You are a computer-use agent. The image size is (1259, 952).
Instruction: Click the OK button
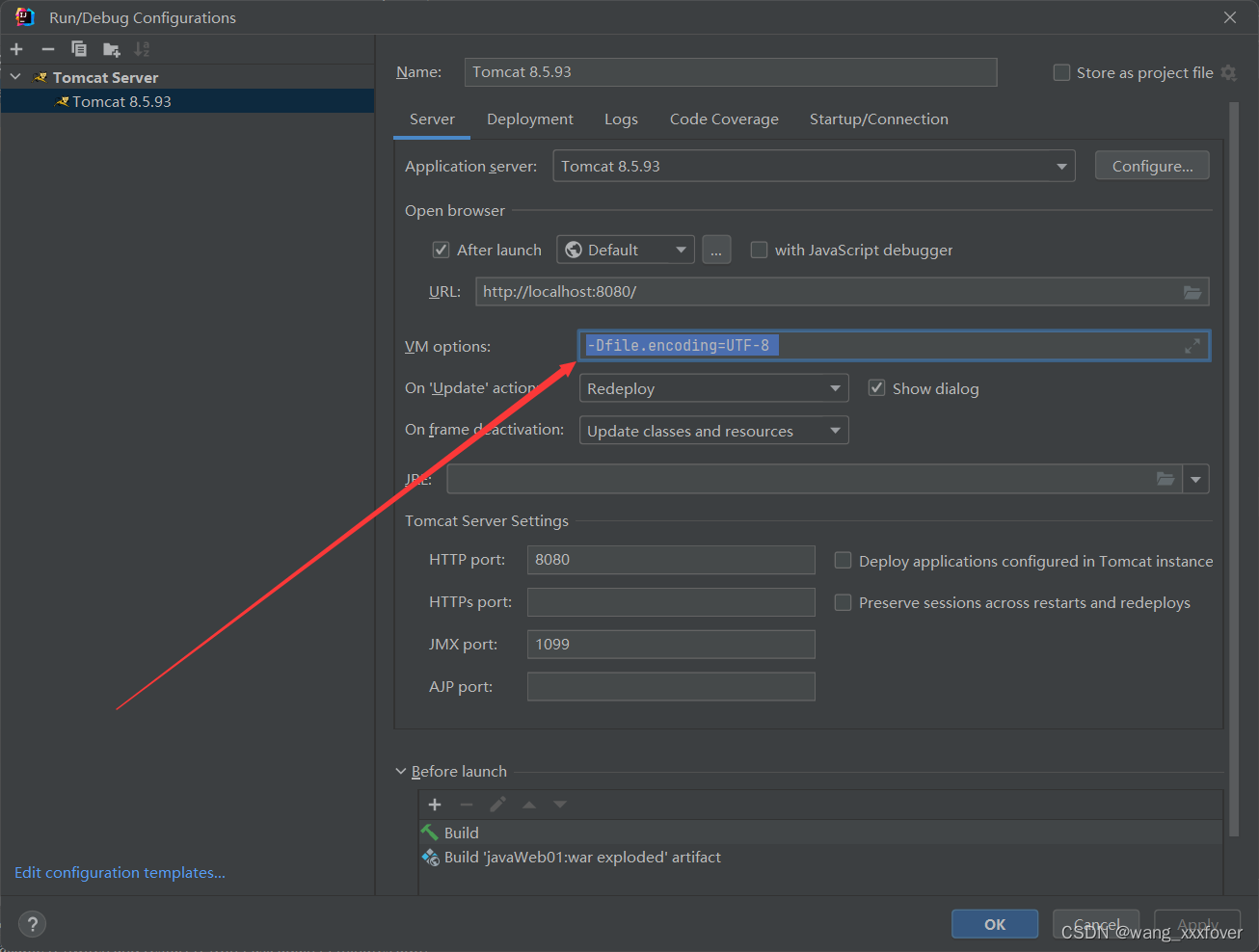[995, 924]
